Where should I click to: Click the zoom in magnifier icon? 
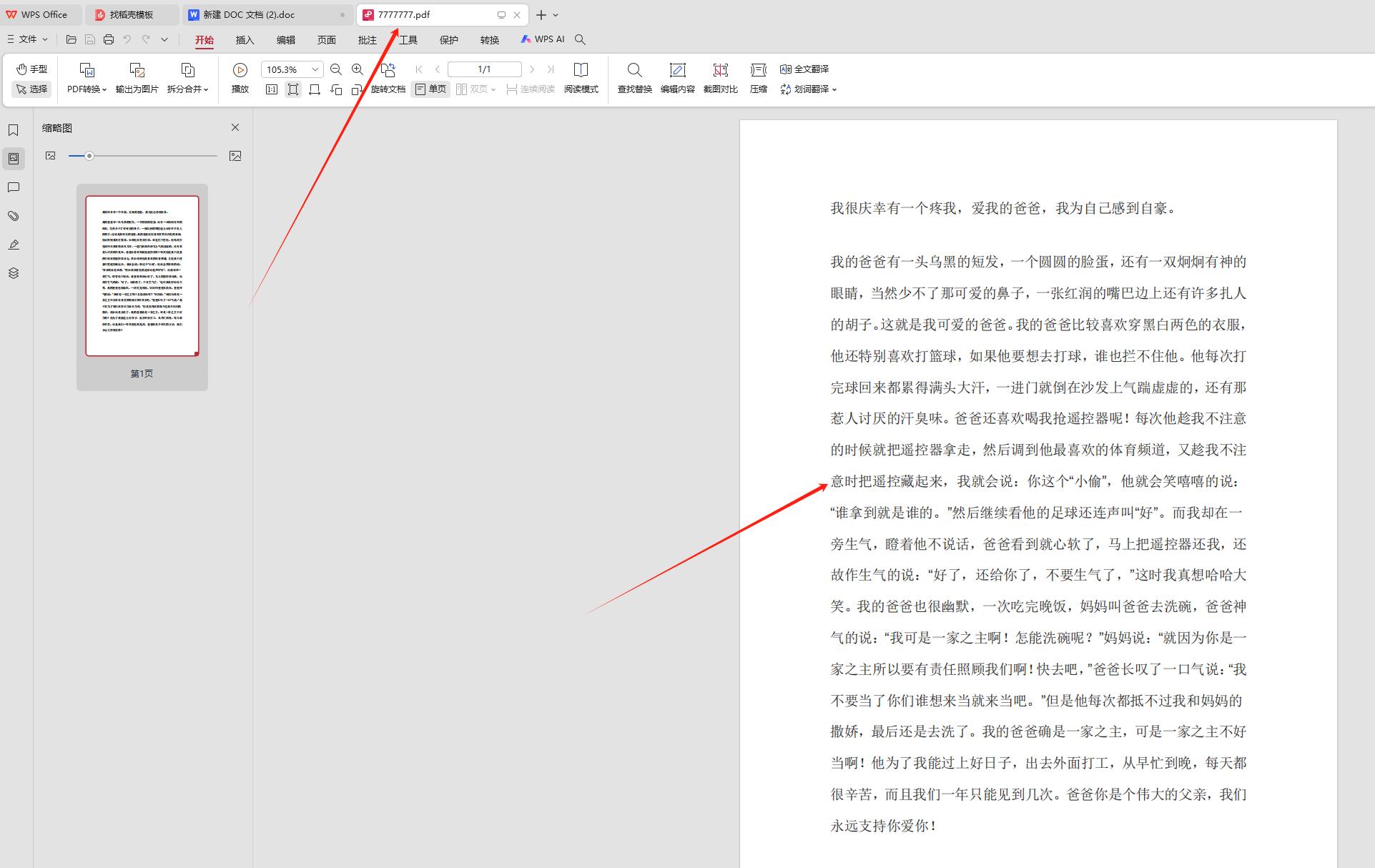358,69
